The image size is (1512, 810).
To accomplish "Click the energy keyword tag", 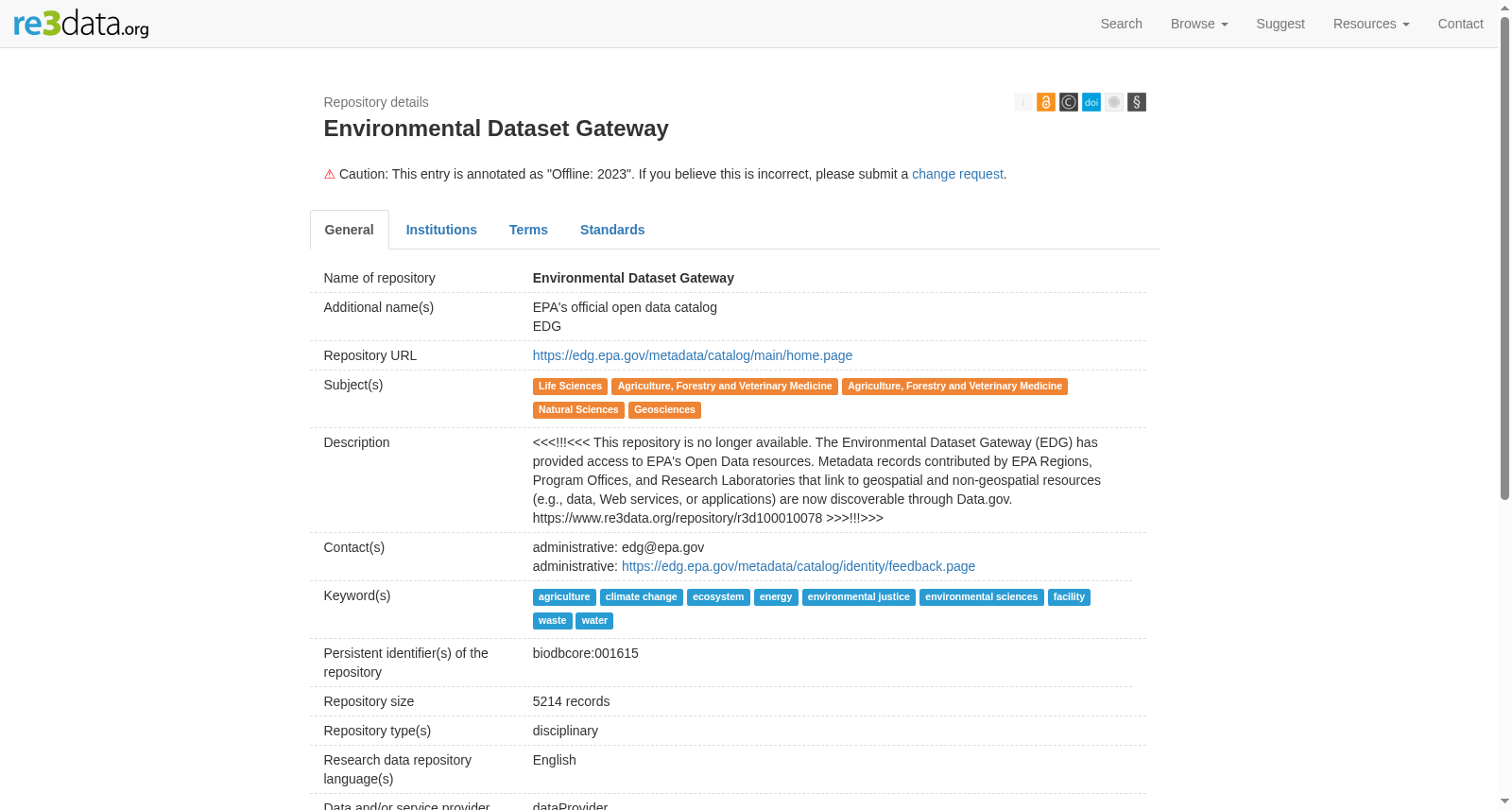I will (x=776, y=597).
